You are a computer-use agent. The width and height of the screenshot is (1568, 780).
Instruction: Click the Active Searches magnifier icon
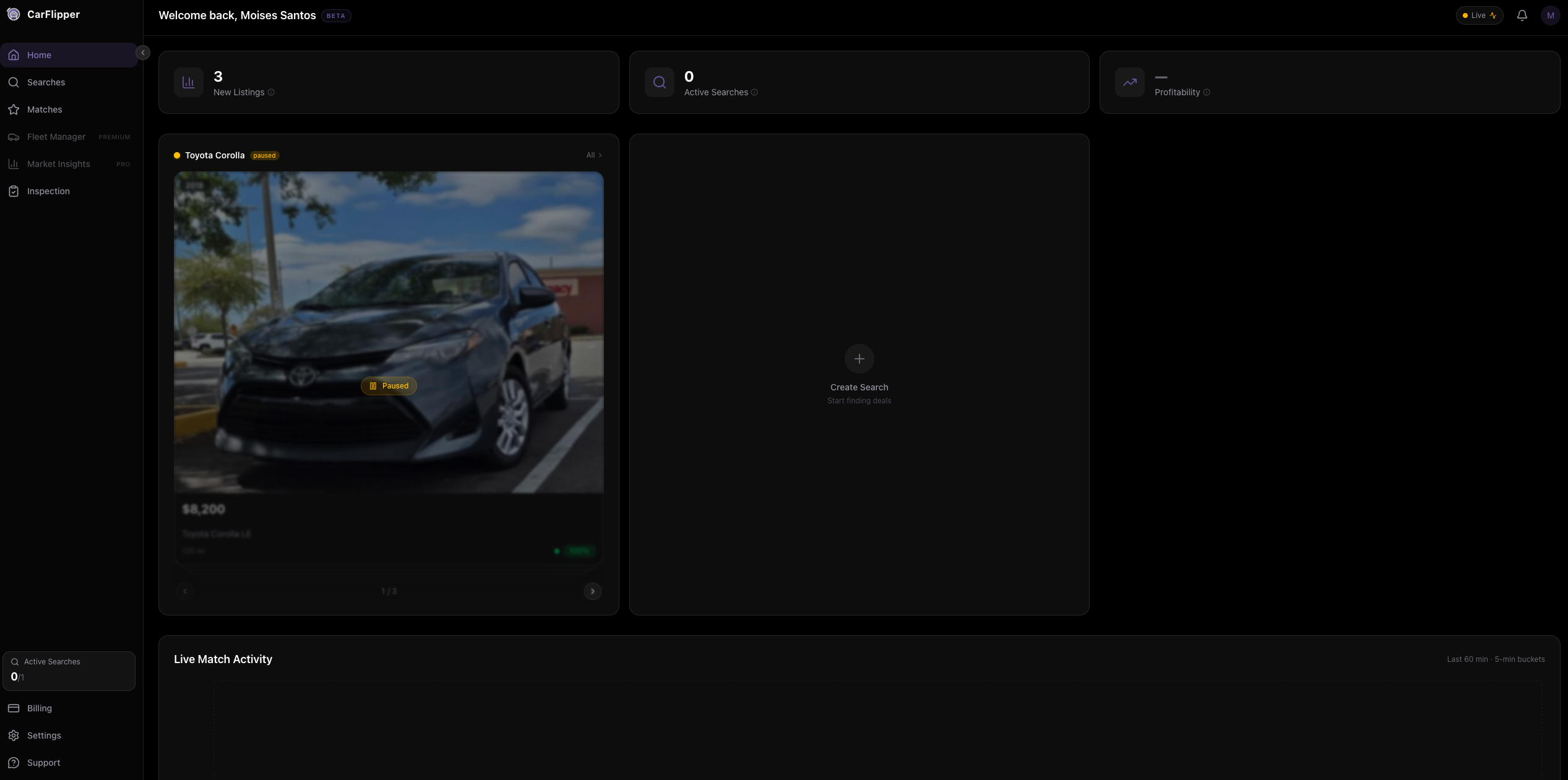pos(659,82)
